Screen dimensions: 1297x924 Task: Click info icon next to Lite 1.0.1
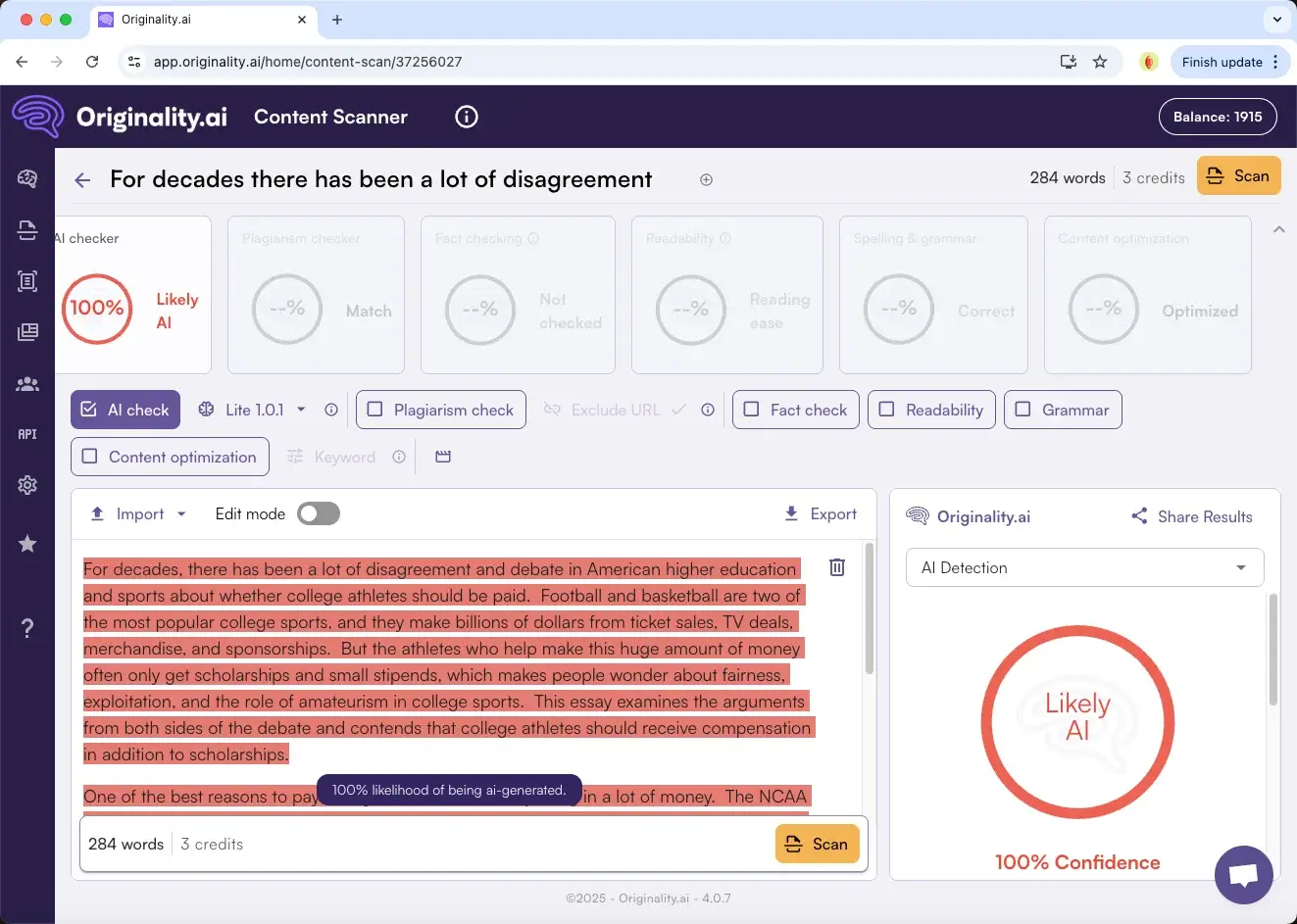[x=331, y=410]
